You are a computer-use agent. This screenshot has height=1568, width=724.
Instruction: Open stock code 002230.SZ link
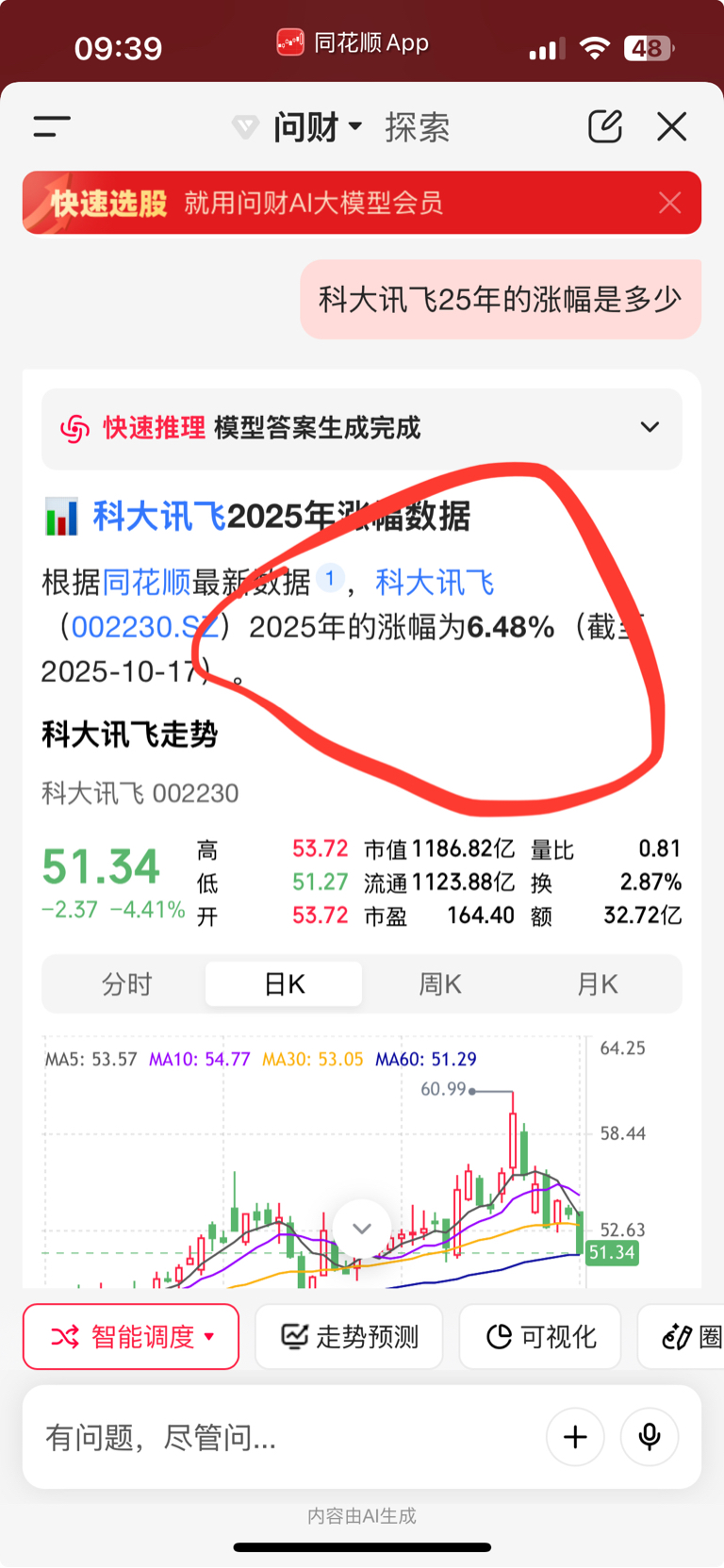[x=145, y=627]
